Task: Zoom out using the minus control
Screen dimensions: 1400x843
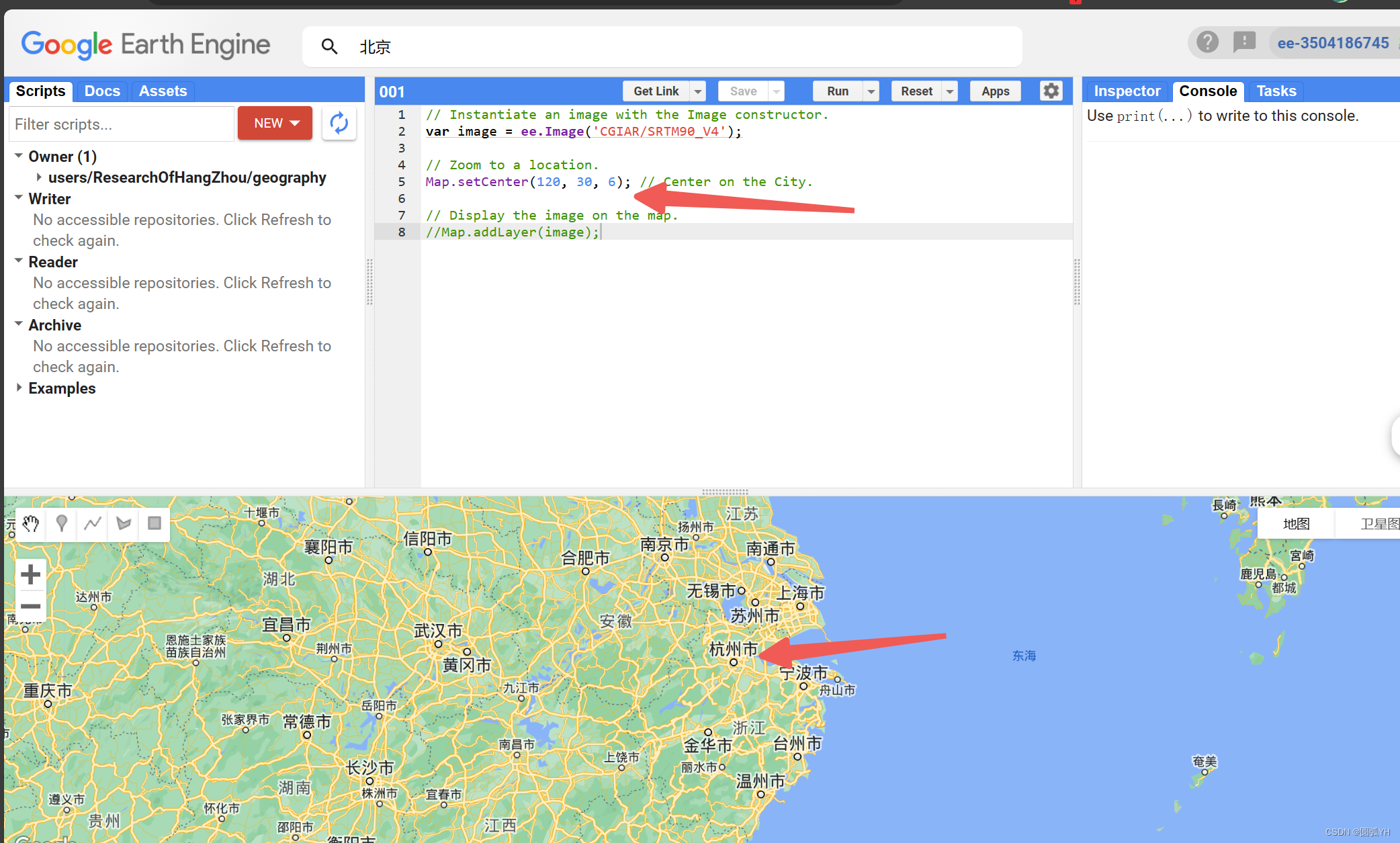Action: (30, 606)
